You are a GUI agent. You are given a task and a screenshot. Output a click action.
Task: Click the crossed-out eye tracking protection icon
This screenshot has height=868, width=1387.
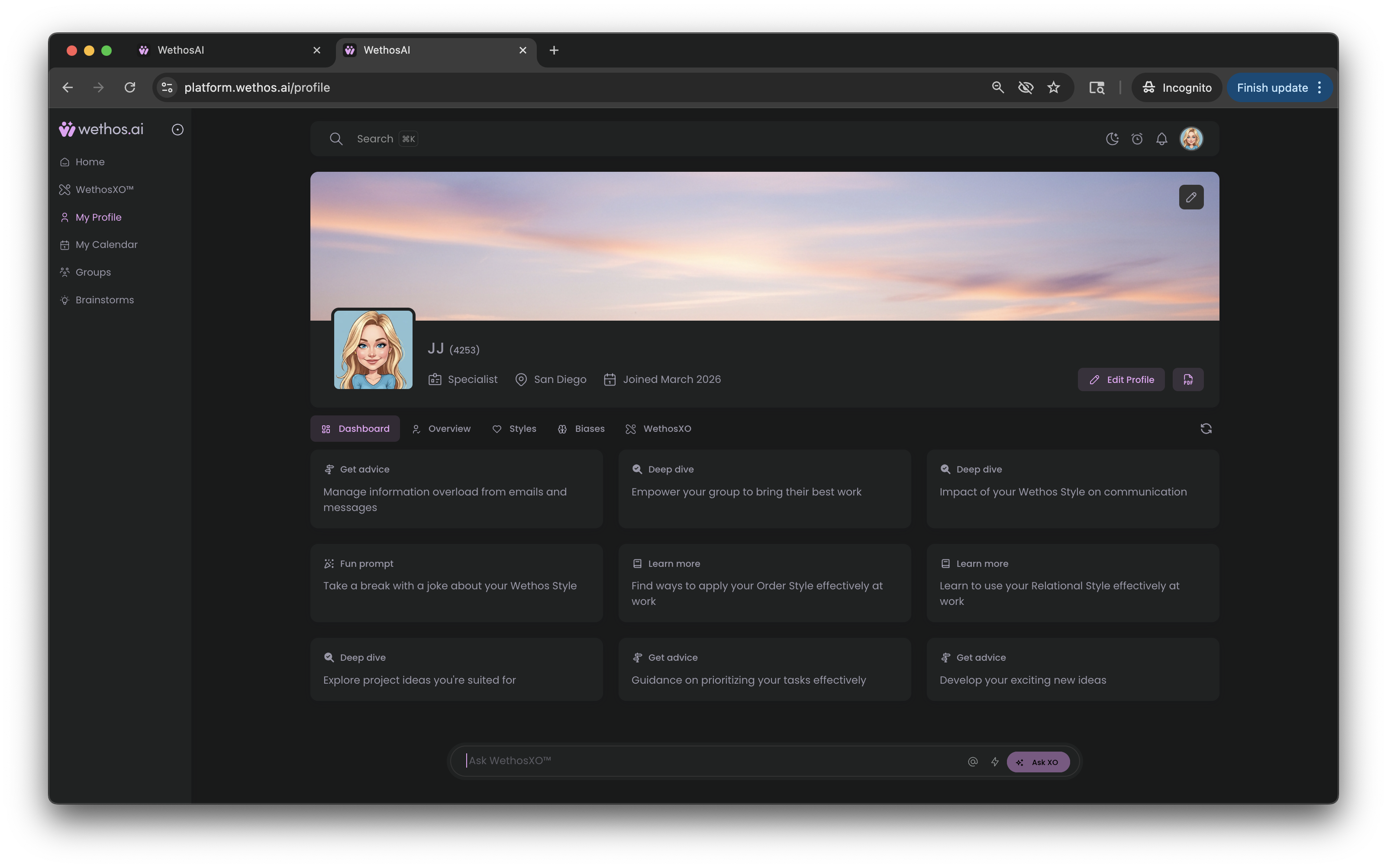coord(1026,87)
